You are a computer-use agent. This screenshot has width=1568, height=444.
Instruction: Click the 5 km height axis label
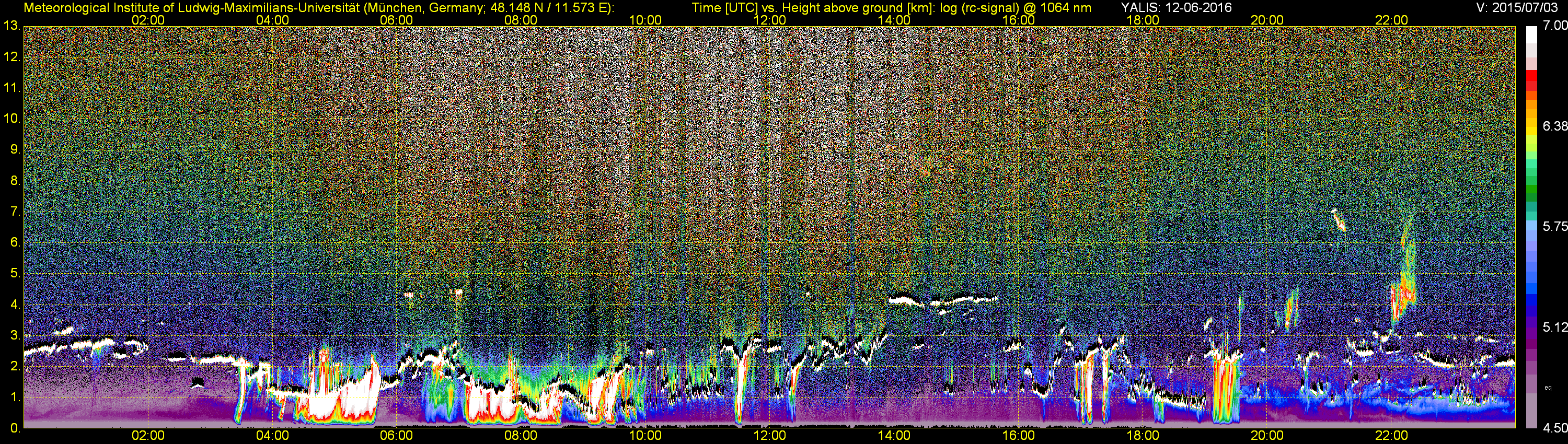click(15, 274)
